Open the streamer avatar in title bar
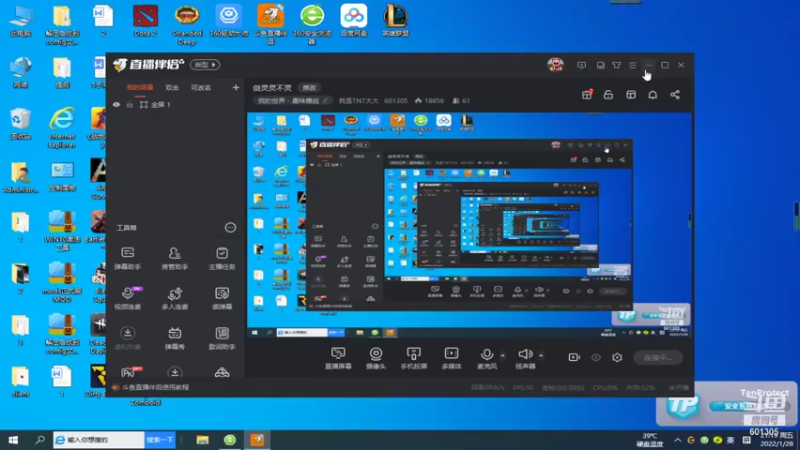The image size is (800, 450). (556, 65)
